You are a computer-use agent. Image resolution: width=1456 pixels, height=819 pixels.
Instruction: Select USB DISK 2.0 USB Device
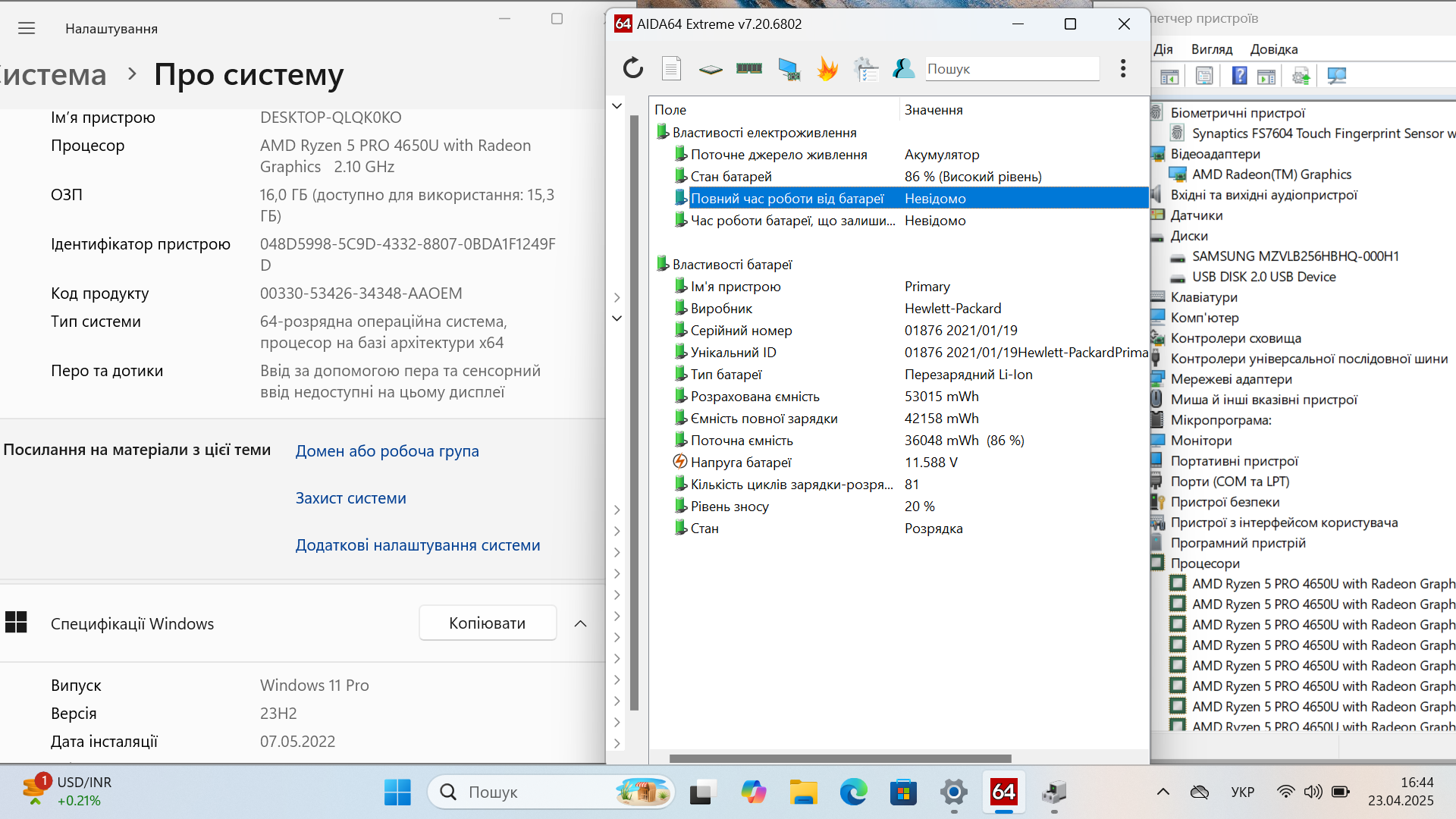pos(1263,277)
